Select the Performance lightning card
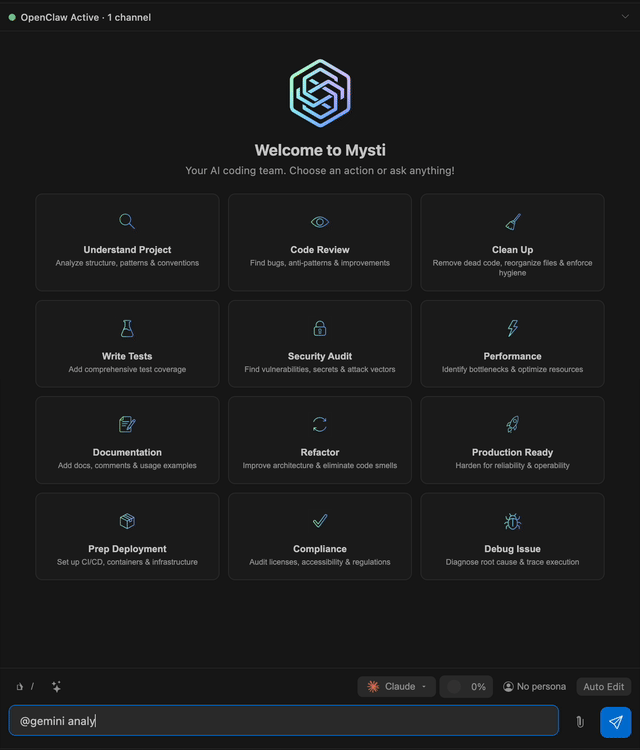Image resolution: width=640 pixels, height=750 pixels. pyautogui.click(x=512, y=344)
